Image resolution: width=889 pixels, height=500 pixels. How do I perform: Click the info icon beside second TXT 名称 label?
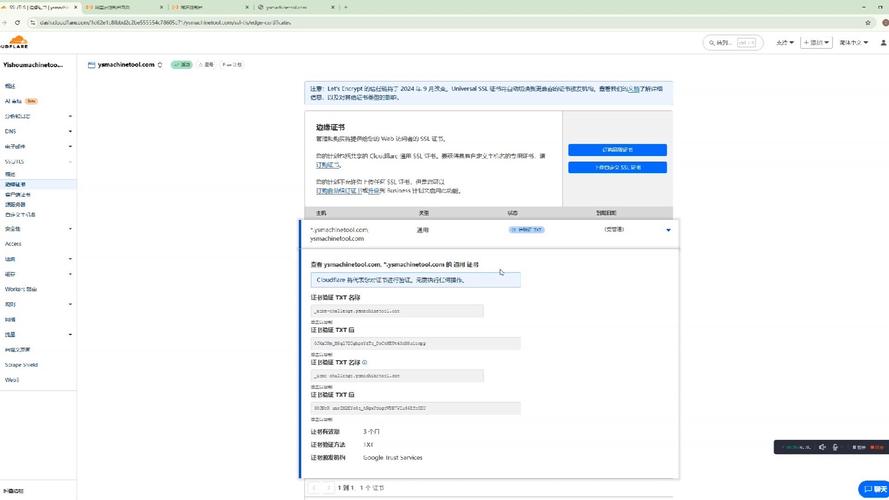(365, 362)
